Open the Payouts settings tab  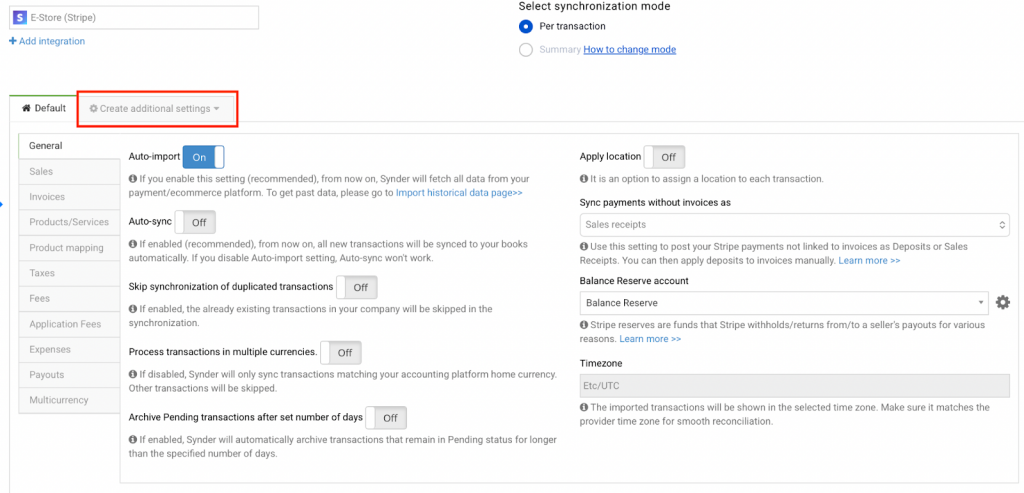[x=47, y=375]
